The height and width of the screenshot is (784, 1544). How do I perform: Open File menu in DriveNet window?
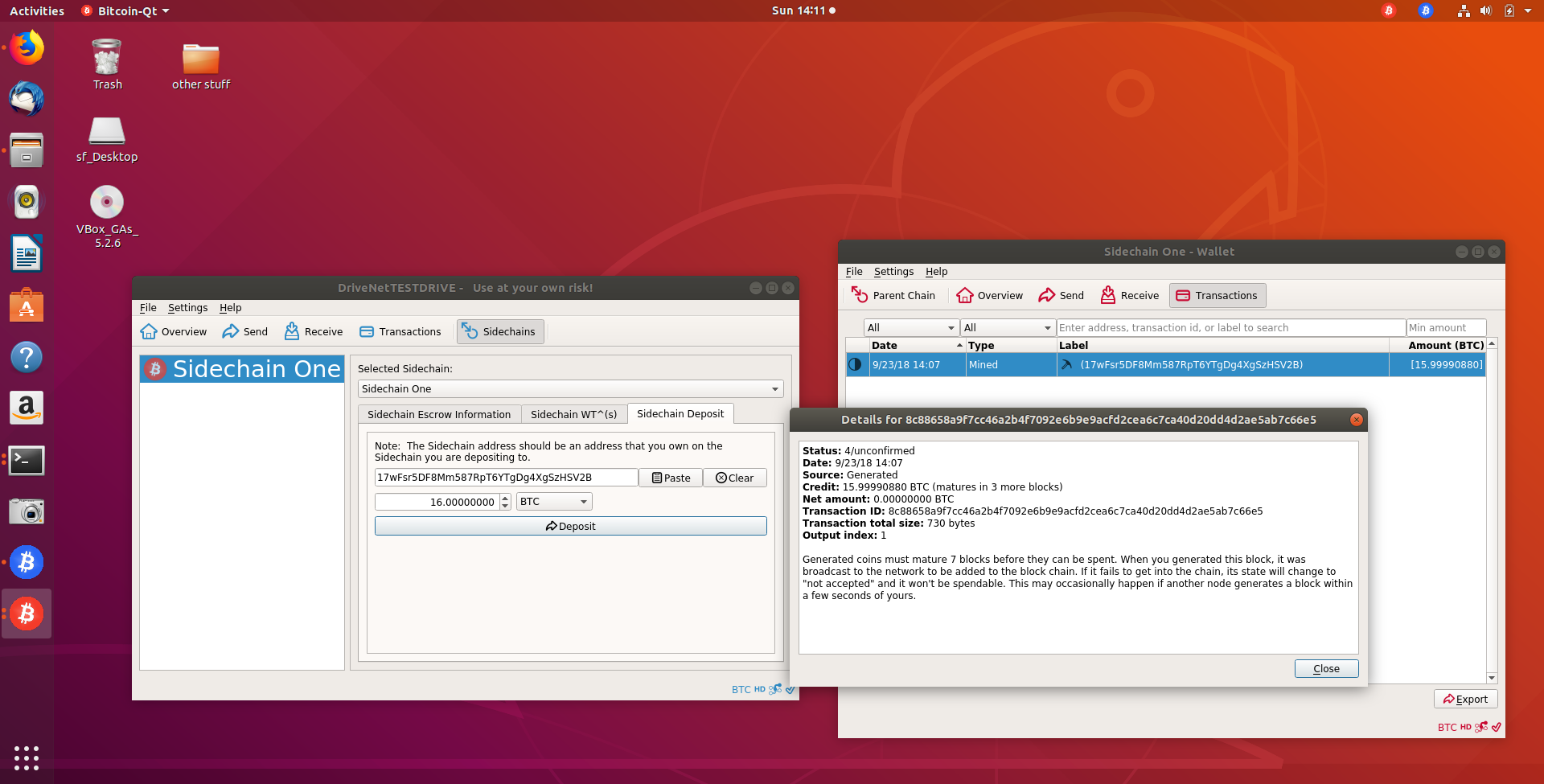tap(148, 308)
